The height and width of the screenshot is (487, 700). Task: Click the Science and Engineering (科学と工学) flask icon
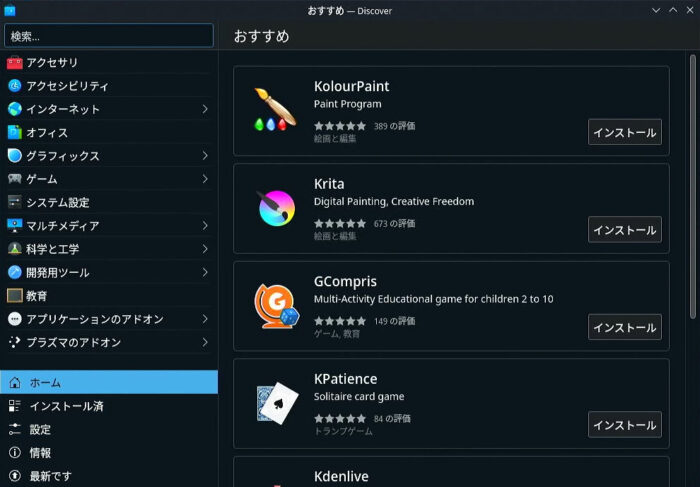(x=14, y=249)
